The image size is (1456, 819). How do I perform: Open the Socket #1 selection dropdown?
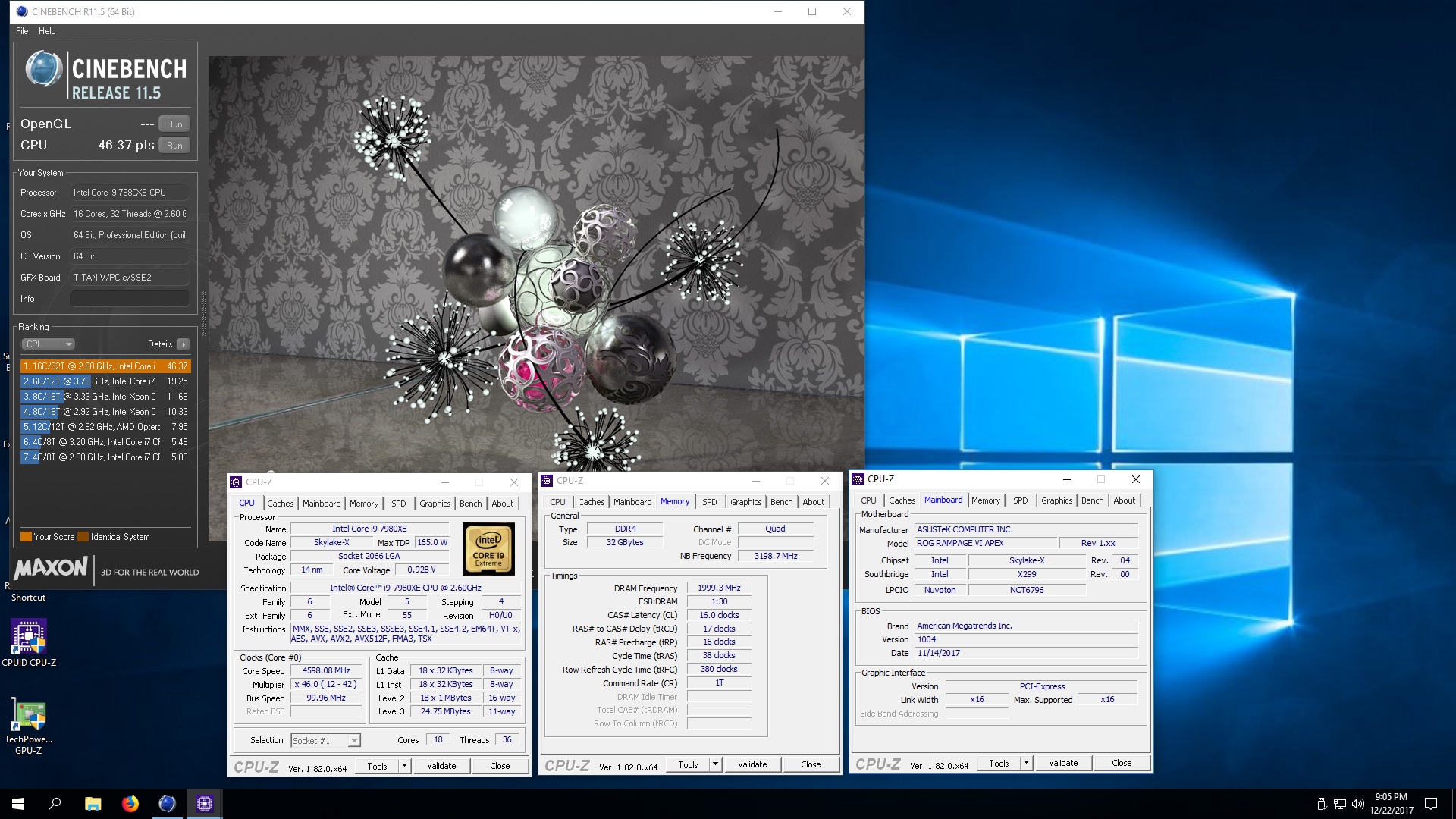pos(325,741)
